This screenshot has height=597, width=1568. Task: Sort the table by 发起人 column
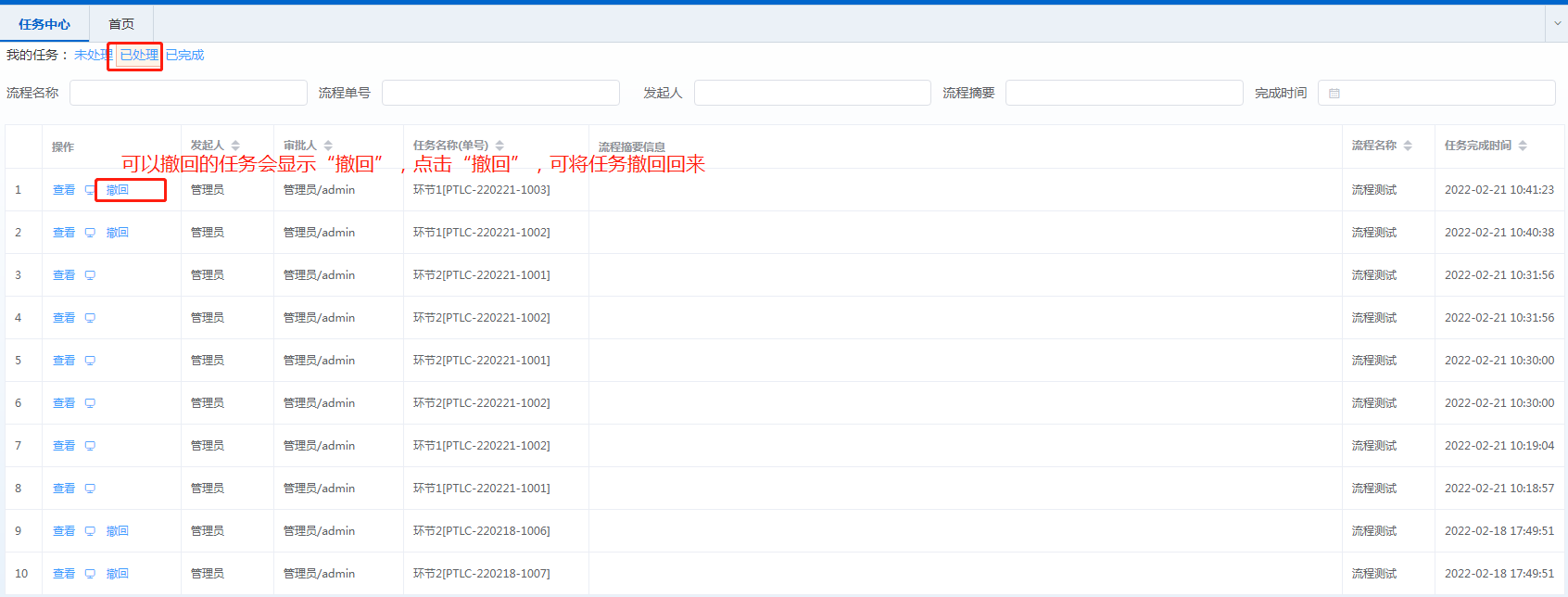click(x=235, y=146)
